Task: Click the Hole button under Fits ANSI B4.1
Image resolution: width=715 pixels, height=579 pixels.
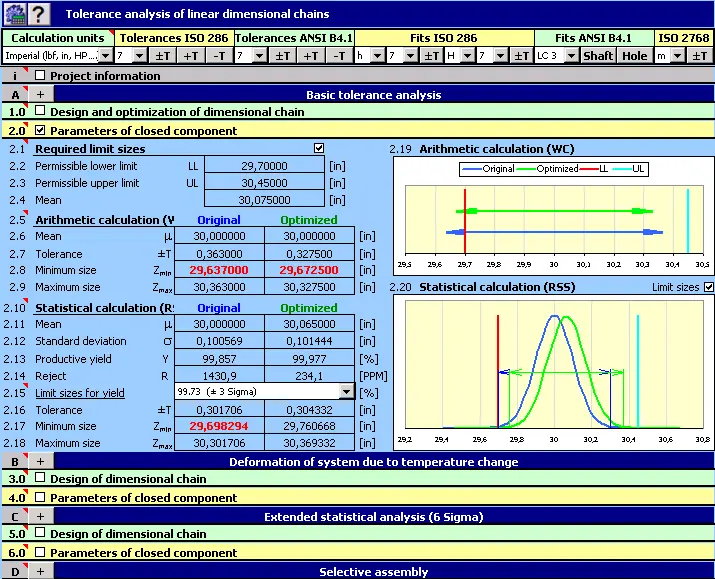Action: coord(634,56)
